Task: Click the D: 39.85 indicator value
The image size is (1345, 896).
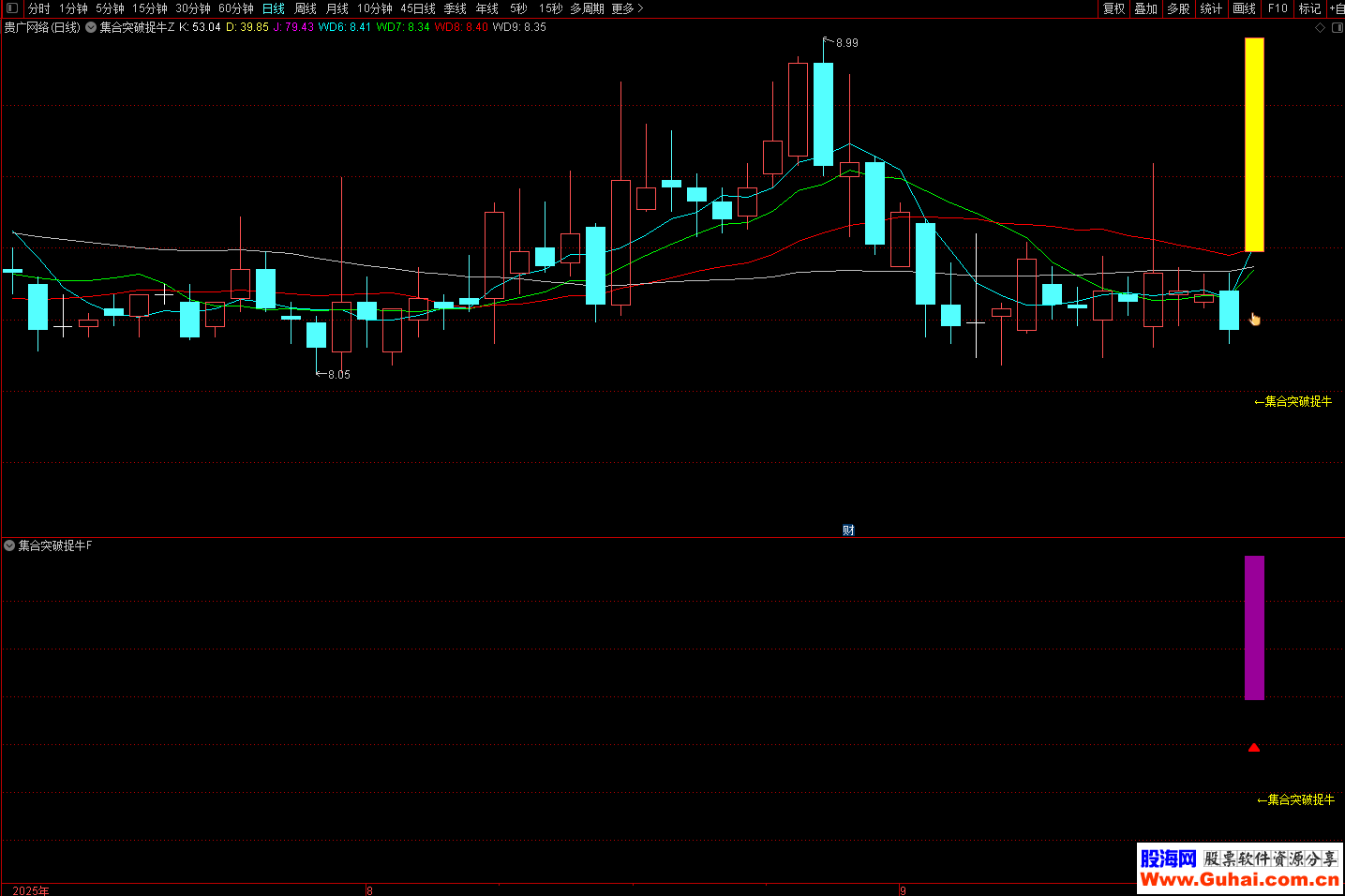Action: pos(247,27)
